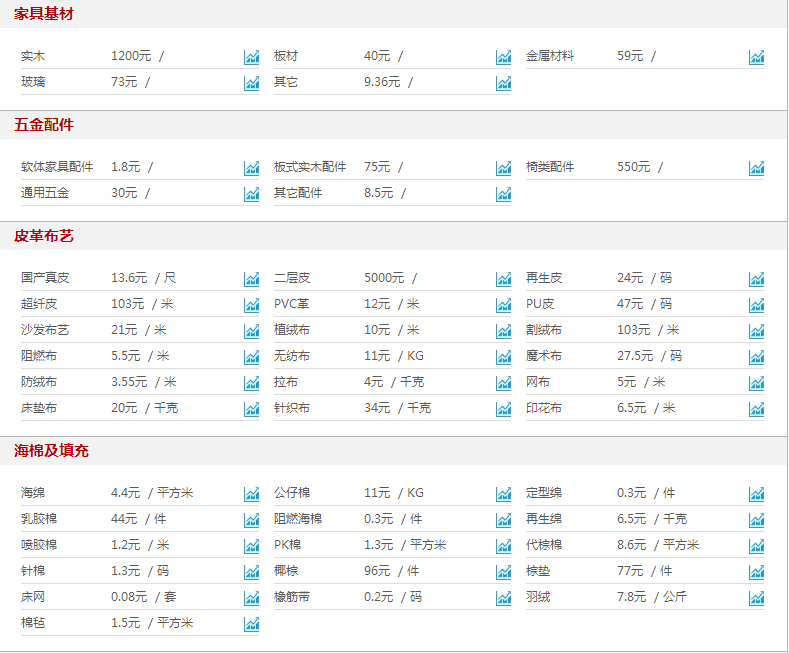Select the 针棉 item name
The image size is (789, 653).
click(33, 571)
